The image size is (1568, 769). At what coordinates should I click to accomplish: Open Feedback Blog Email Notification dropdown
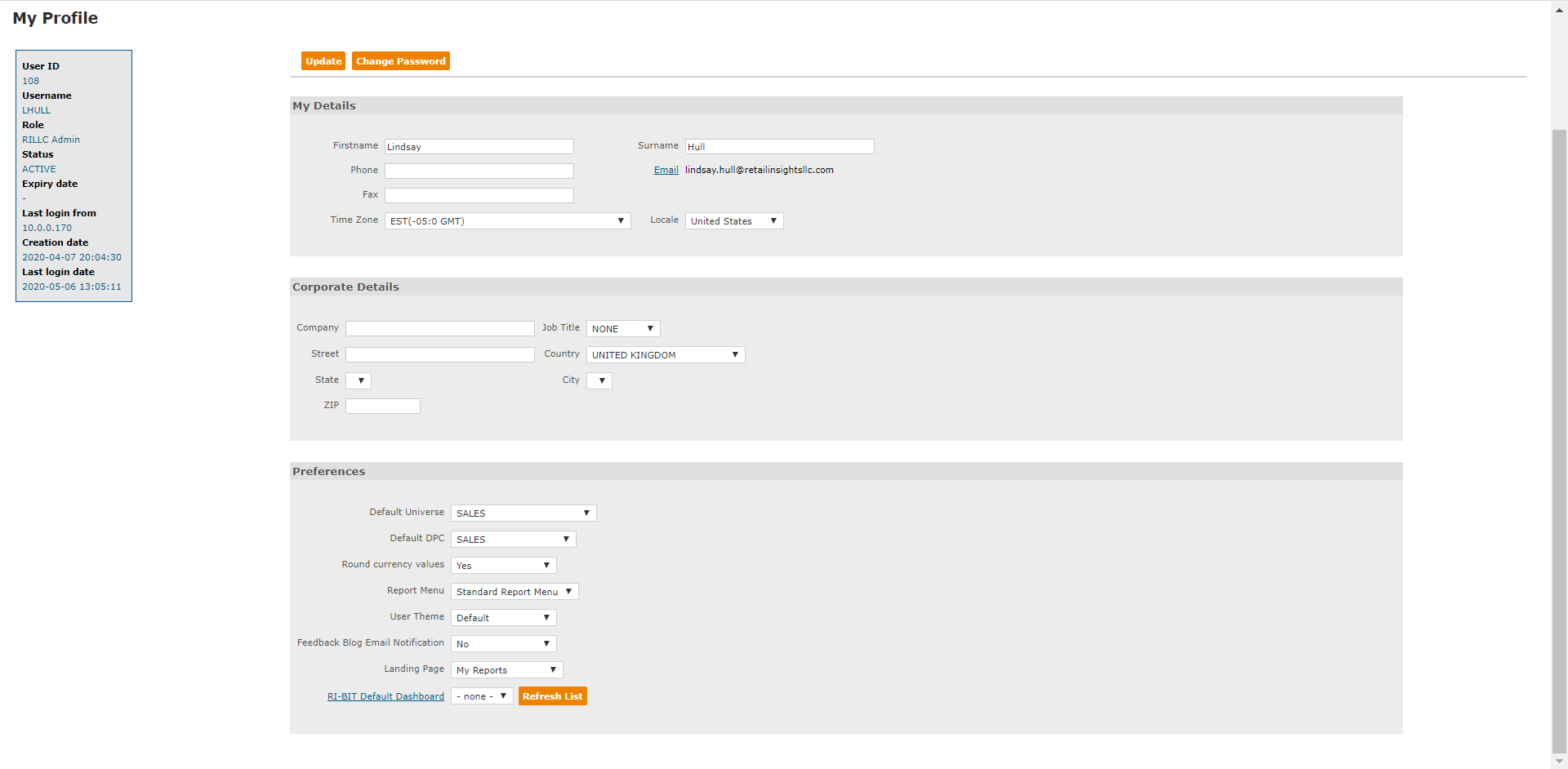504,644
